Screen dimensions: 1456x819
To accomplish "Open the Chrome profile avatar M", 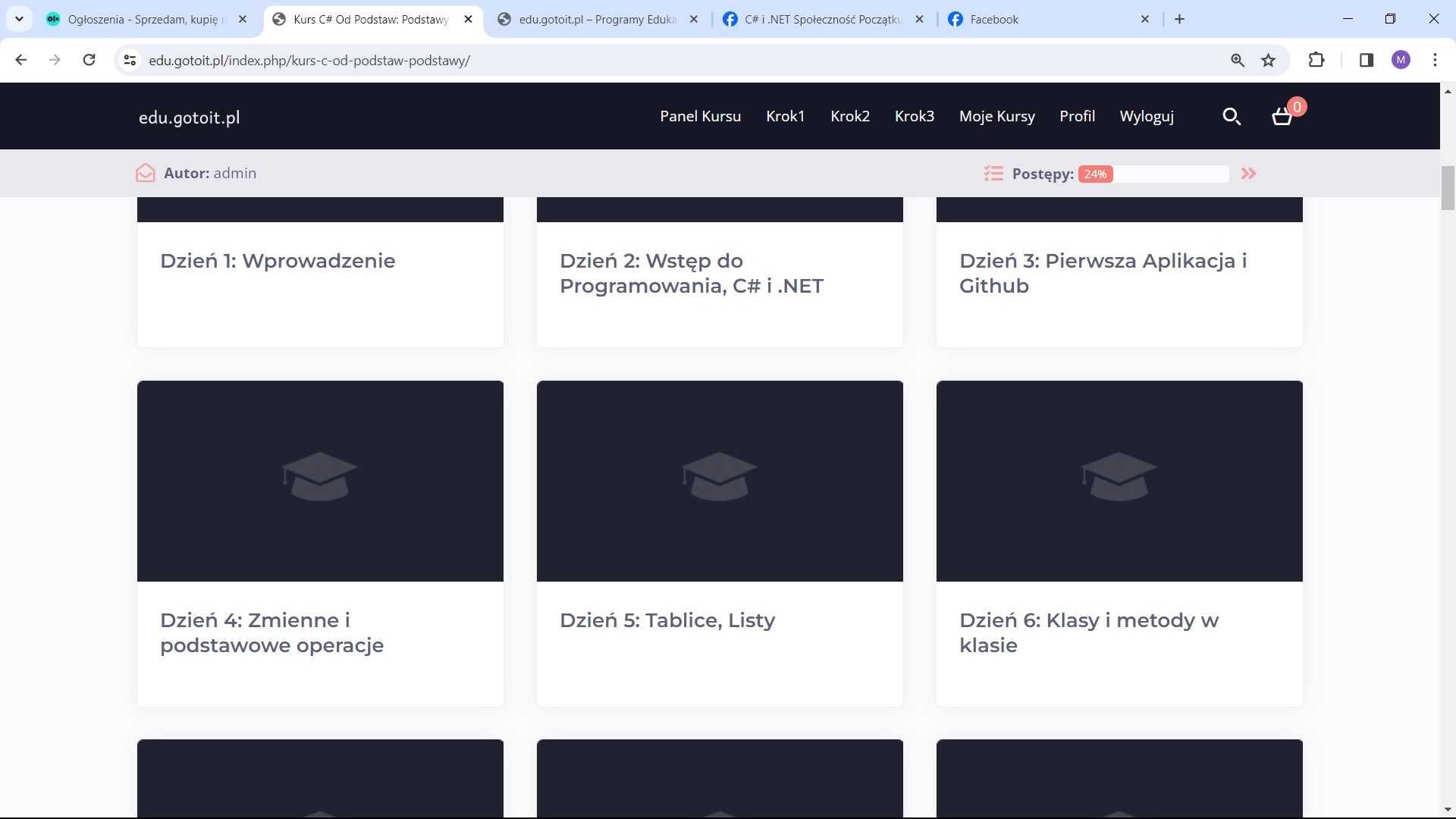I will click(1401, 60).
